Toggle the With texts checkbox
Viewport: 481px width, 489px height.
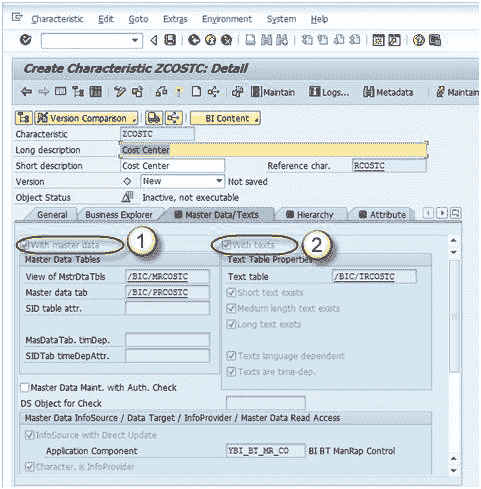click(x=226, y=245)
